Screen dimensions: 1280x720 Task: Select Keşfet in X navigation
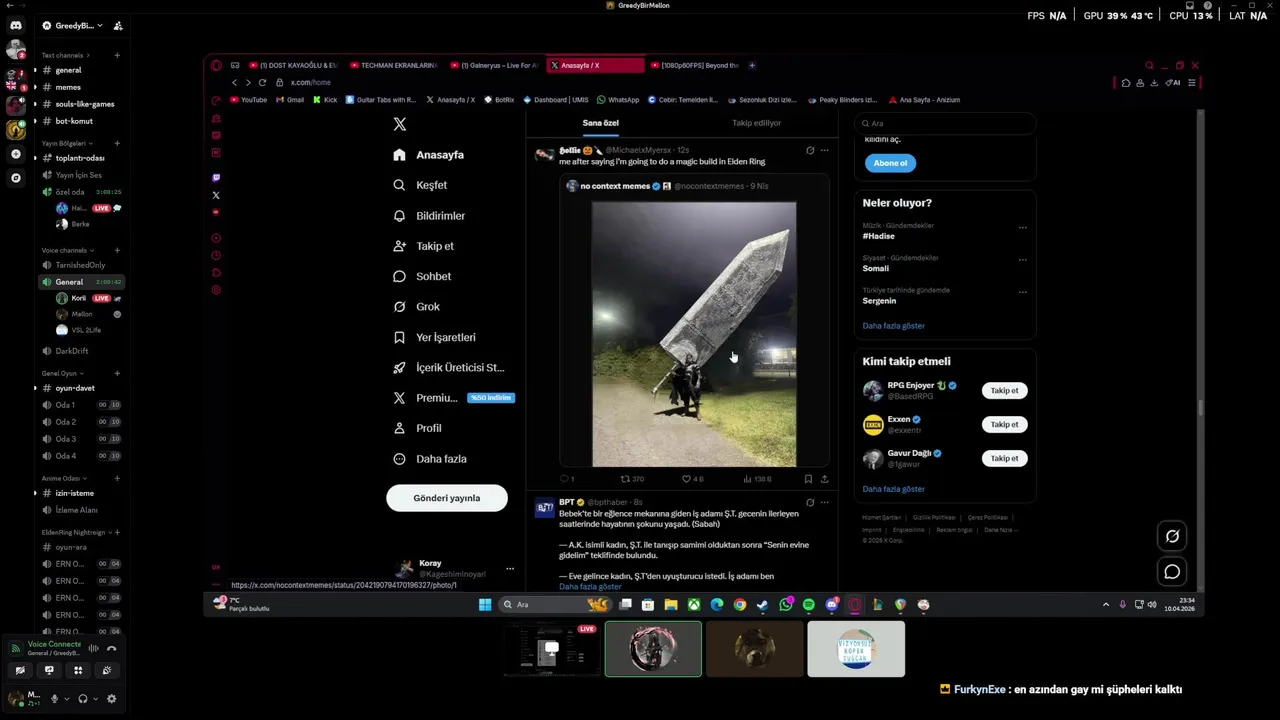coord(421,185)
